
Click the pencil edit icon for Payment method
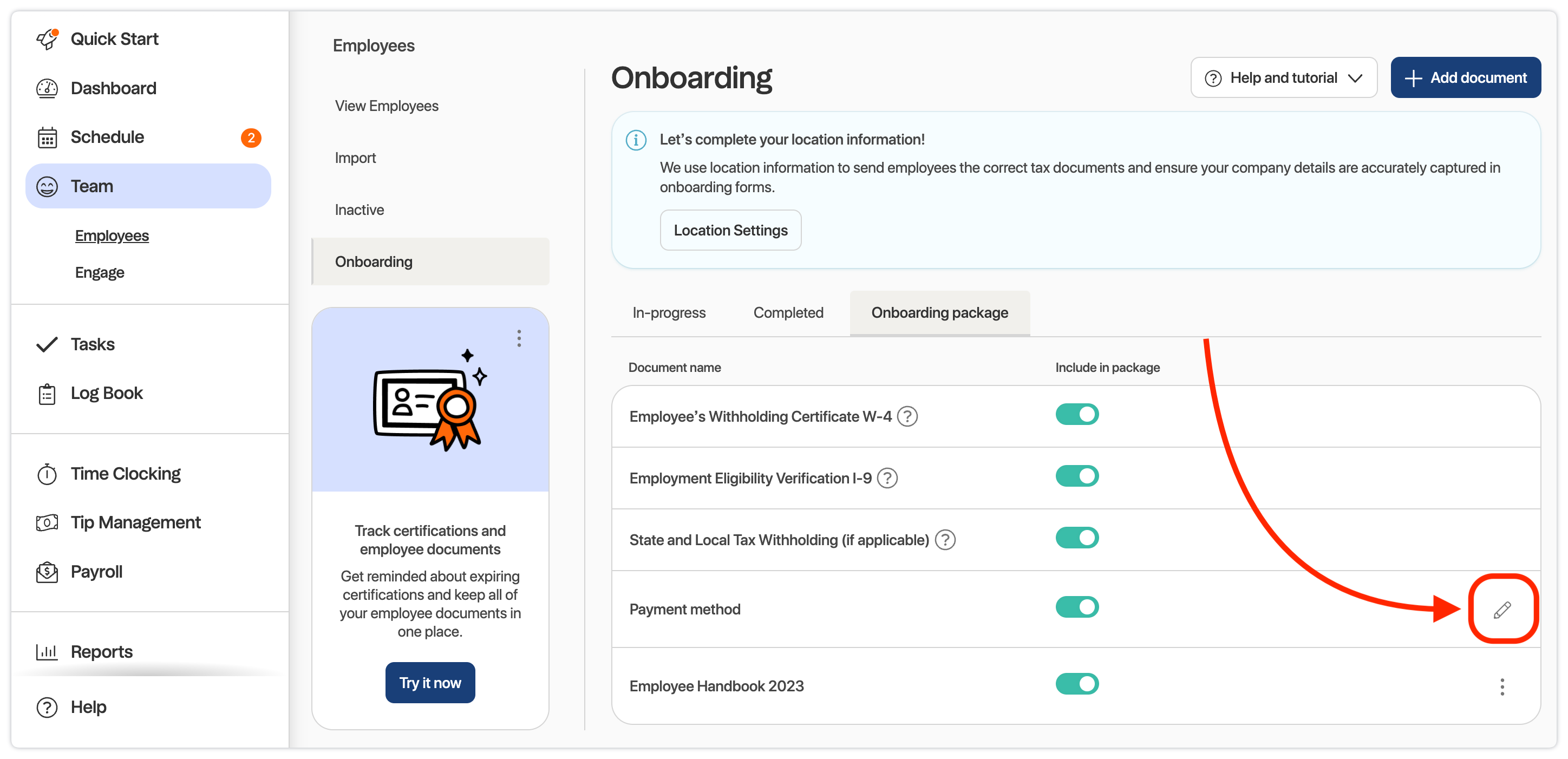click(x=1501, y=609)
